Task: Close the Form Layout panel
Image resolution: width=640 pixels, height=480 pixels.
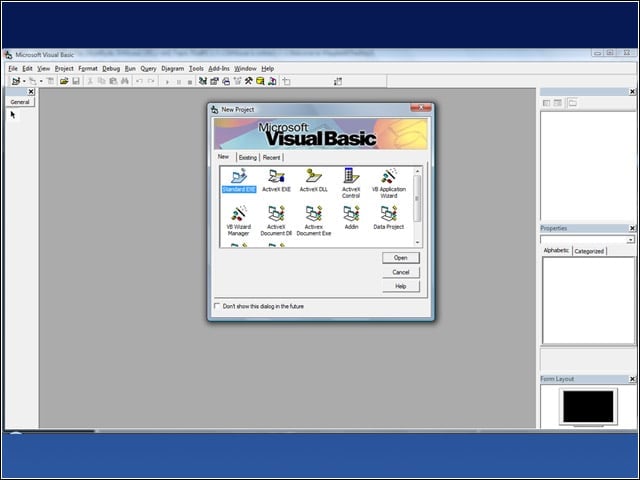Action: 632,379
